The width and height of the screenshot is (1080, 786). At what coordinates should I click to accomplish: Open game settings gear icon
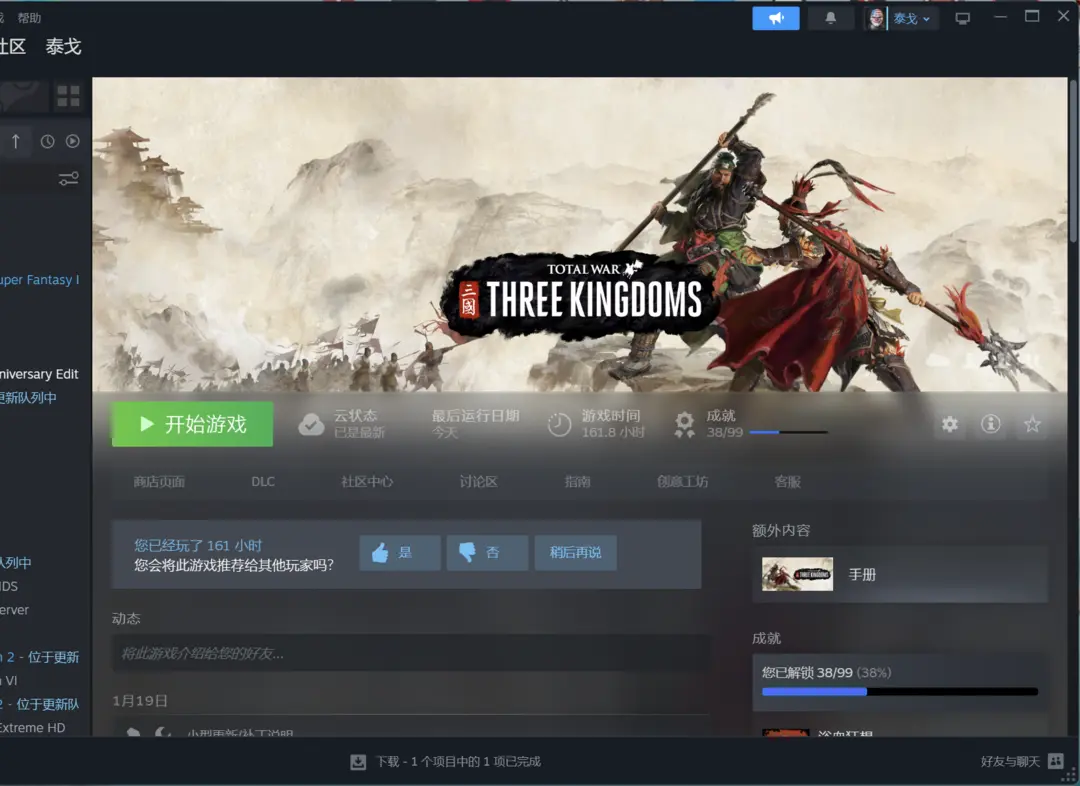[x=950, y=424]
